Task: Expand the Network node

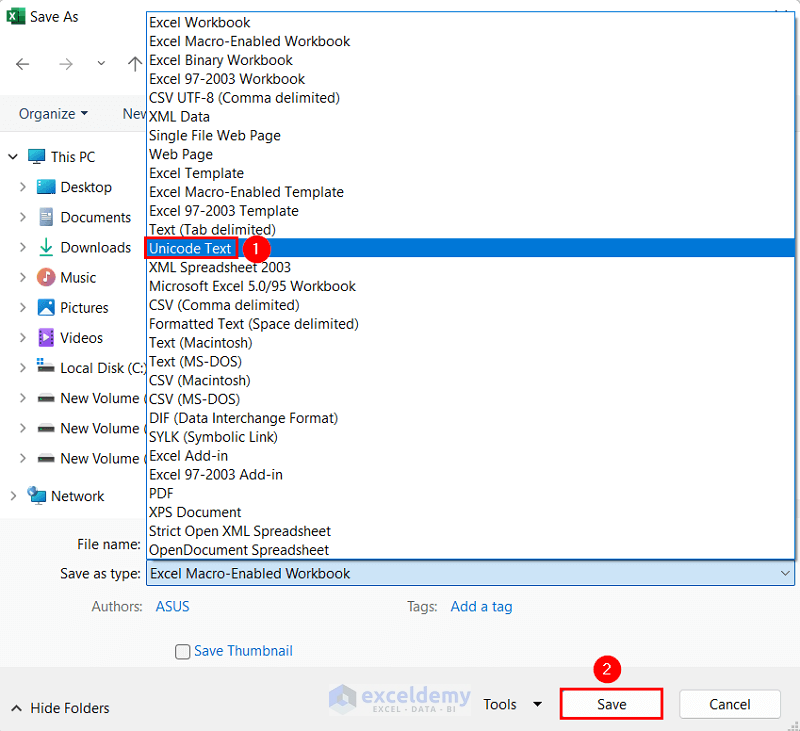Action: coord(13,496)
